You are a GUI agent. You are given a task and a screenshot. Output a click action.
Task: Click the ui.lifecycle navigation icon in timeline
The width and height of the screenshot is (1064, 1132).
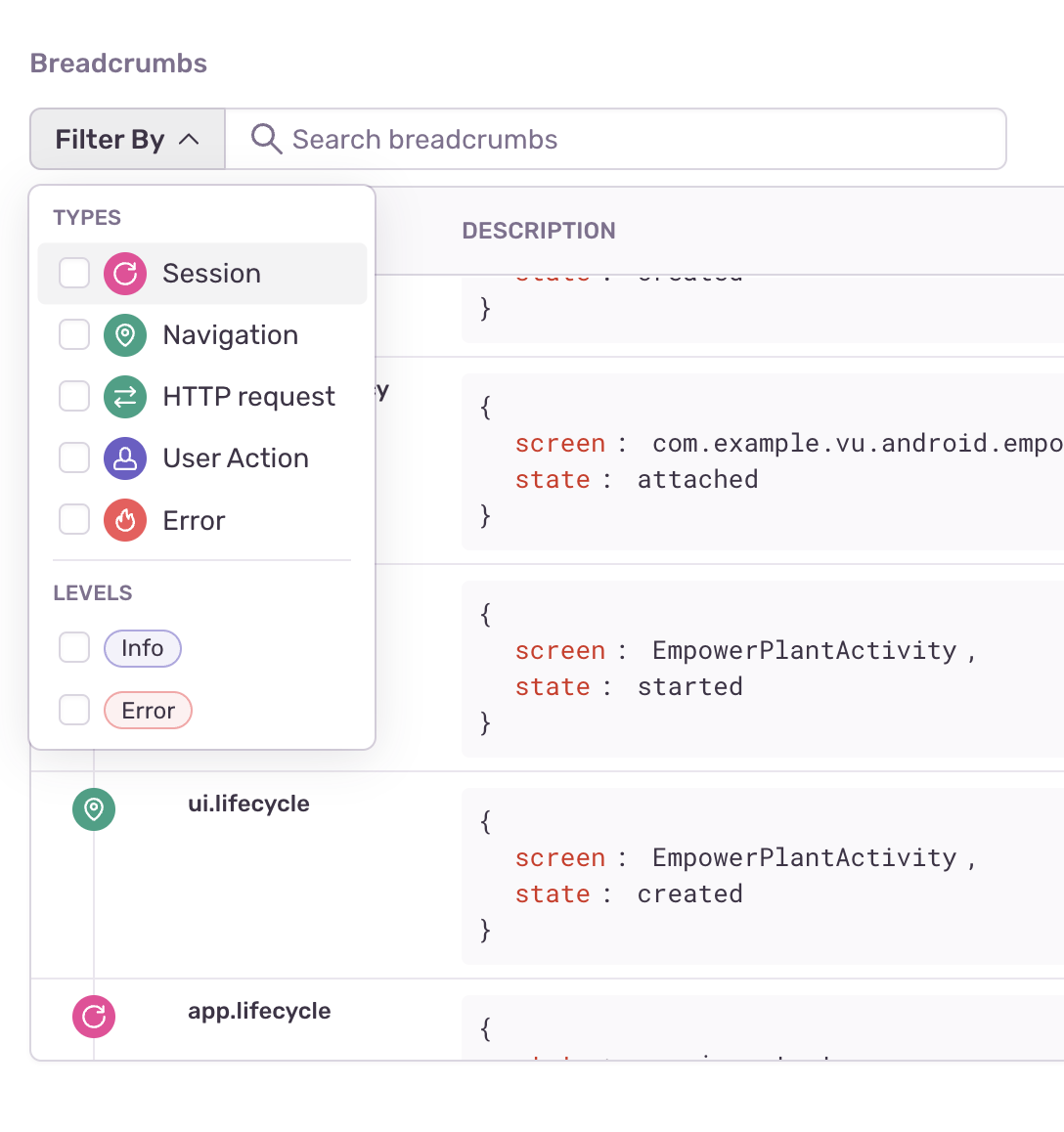(x=94, y=809)
